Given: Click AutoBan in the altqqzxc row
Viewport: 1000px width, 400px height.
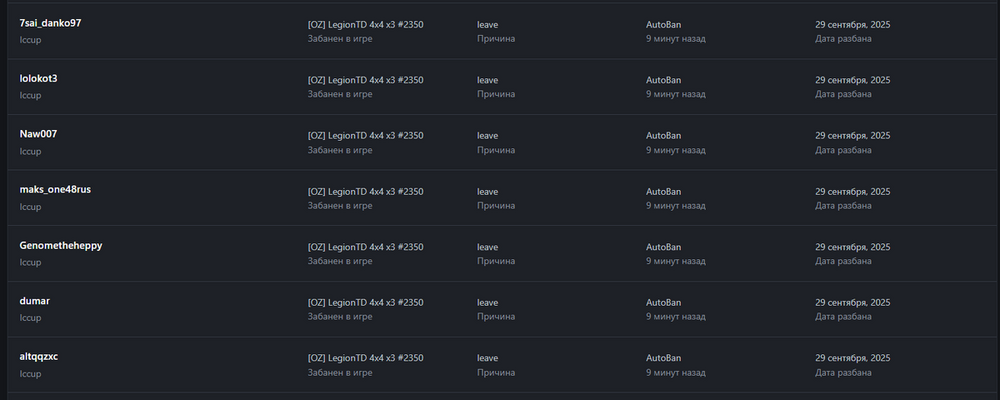Looking at the screenshot, I should coord(663,357).
